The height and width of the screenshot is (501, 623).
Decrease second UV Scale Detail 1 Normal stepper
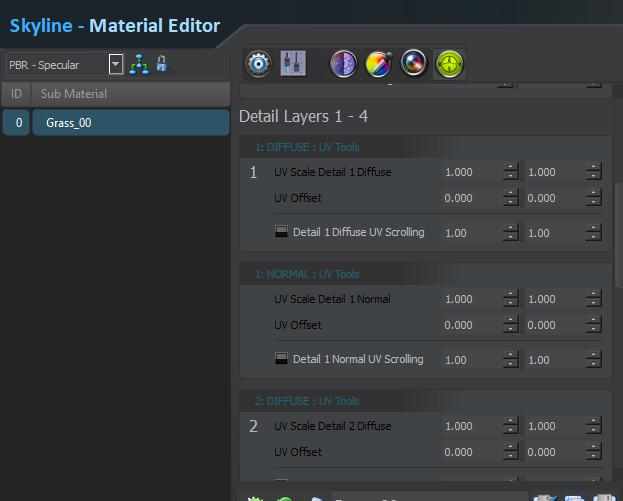(594, 303)
